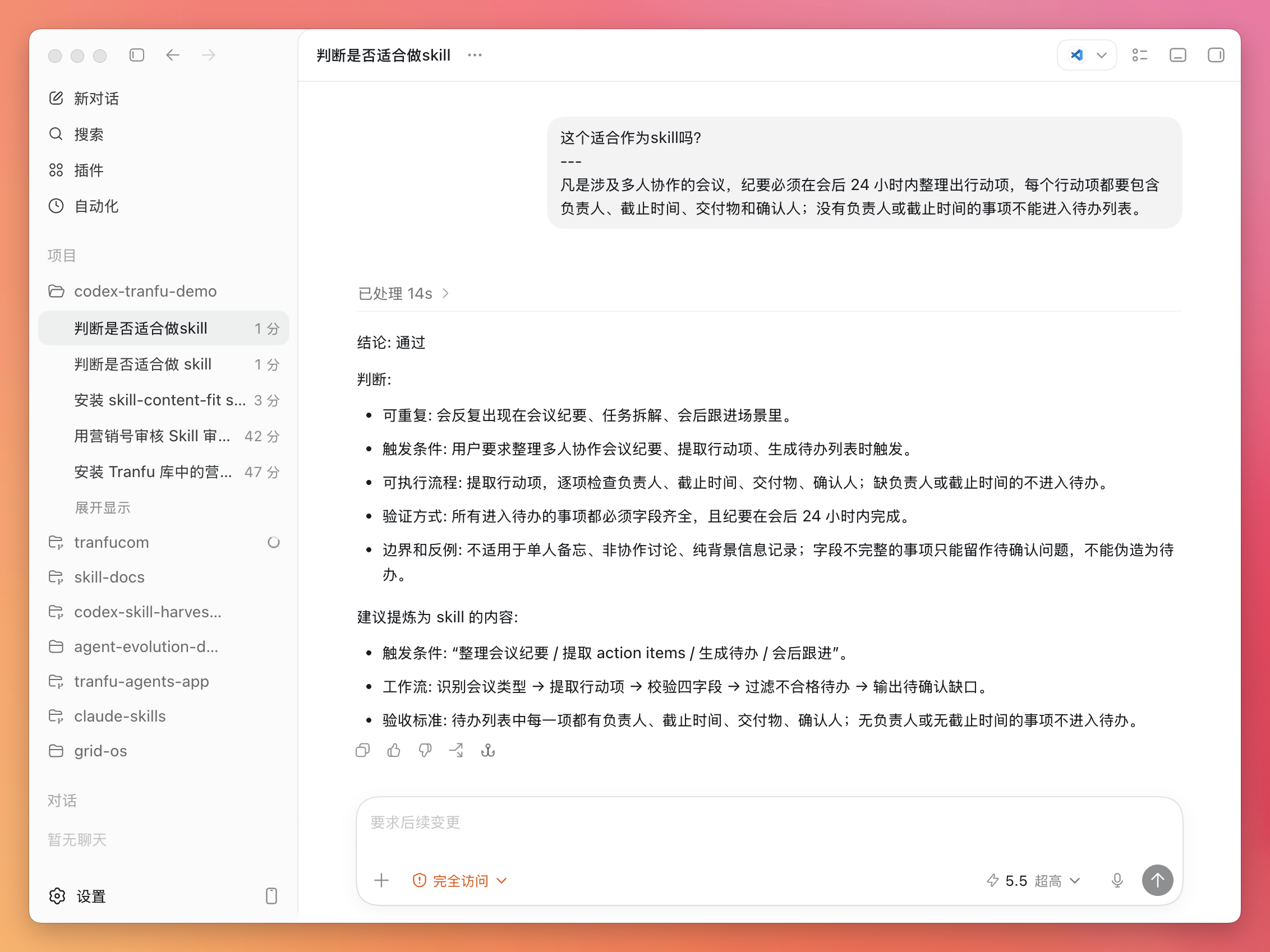
Task: Open the 完全访问 permissions dropdown
Action: 460,880
